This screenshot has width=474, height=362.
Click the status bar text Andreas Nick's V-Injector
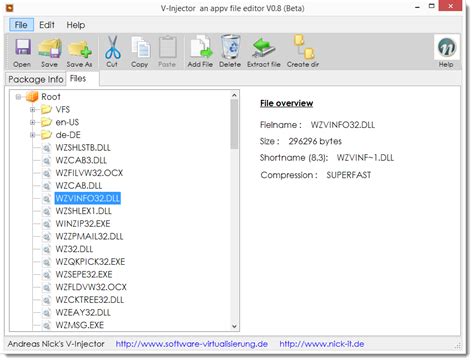click(56, 344)
